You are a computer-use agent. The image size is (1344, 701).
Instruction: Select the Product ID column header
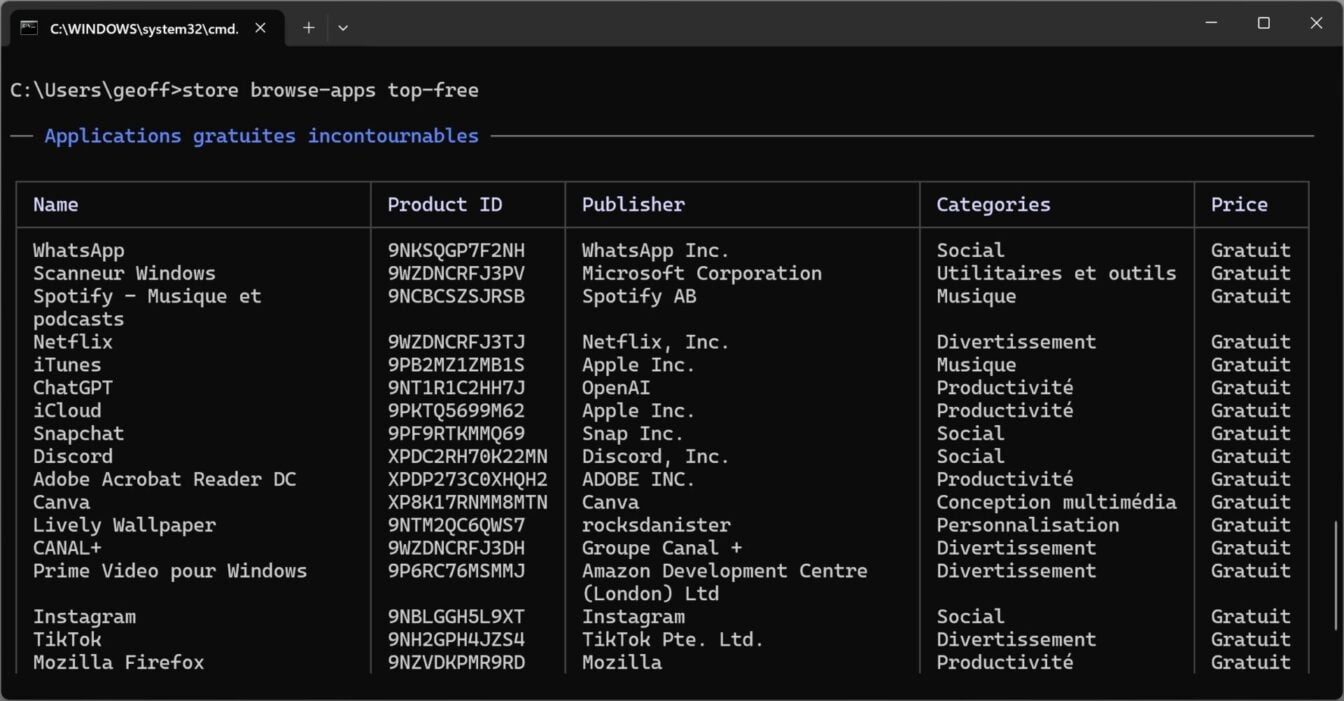coord(444,204)
